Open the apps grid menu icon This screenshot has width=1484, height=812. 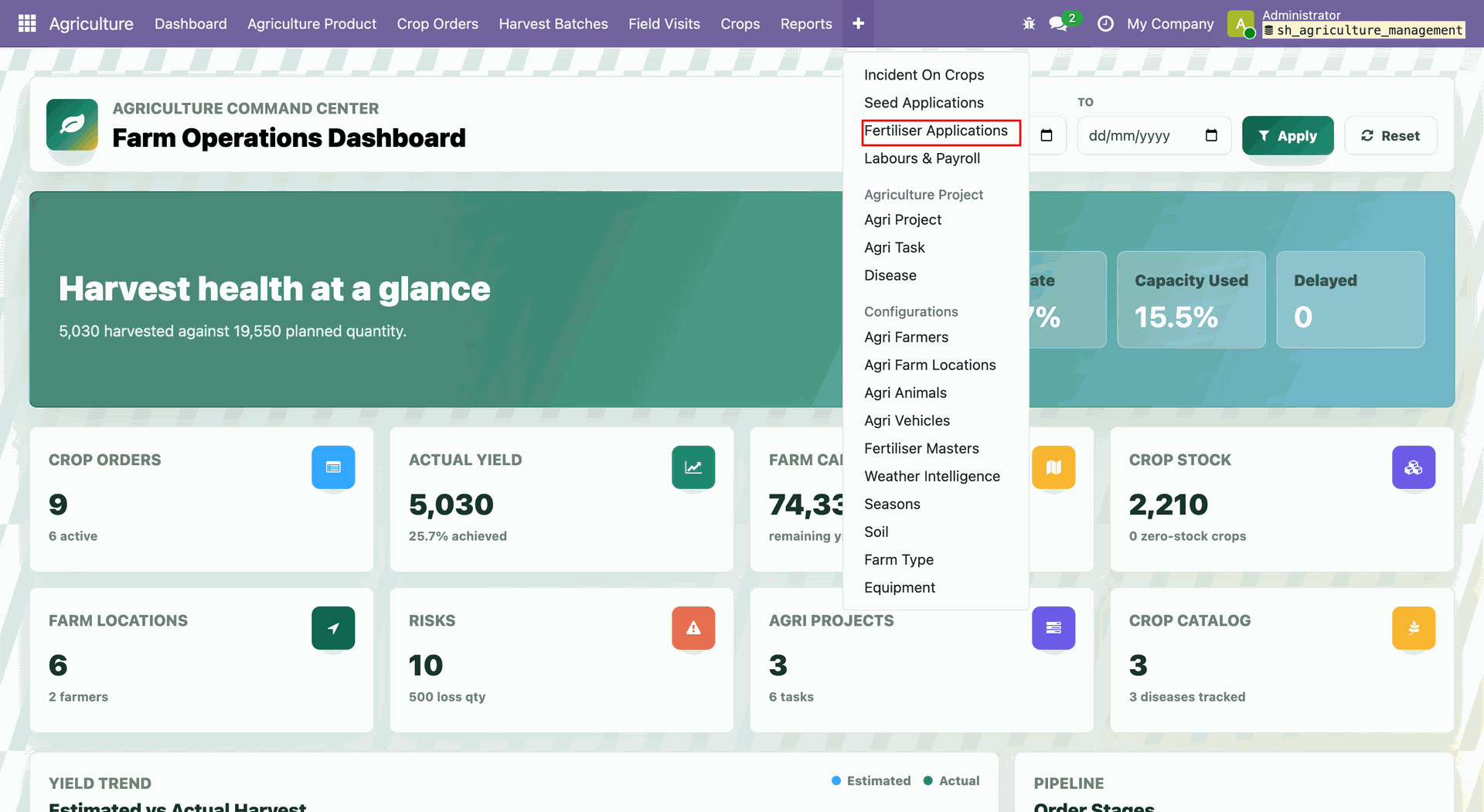pyautogui.click(x=27, y=23)
